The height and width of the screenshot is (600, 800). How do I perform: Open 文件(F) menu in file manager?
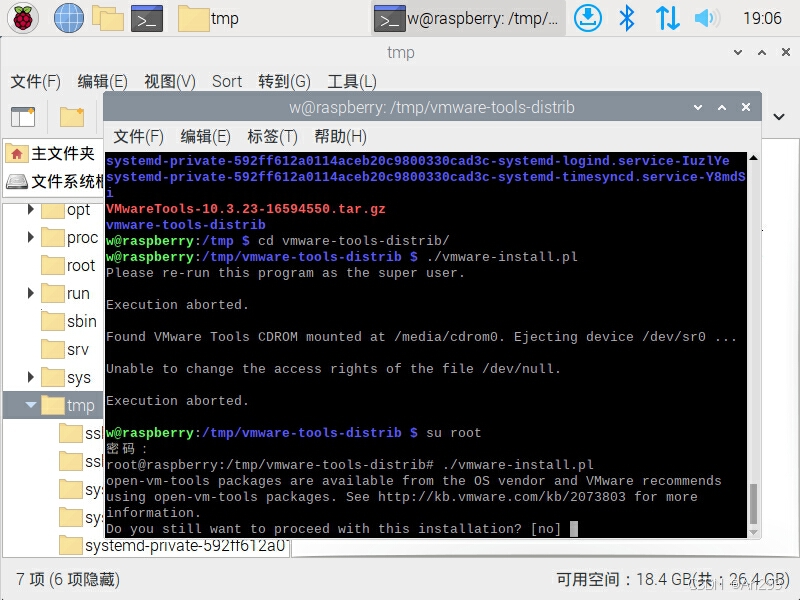[x=36, y=81]
